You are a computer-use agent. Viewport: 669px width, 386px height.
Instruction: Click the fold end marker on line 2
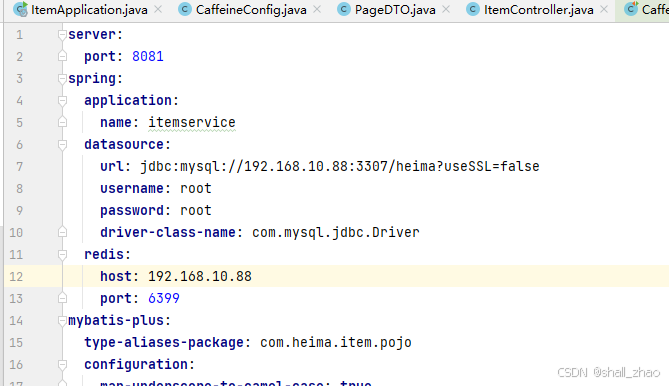[62, 56]
